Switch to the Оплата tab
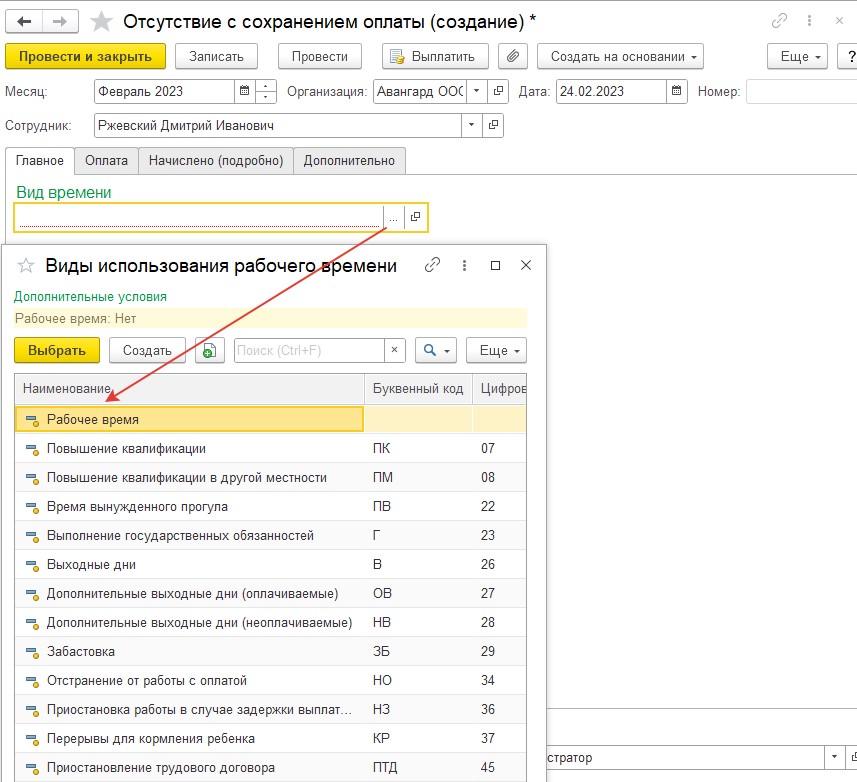Viewport: 857px width, 782px height. click(107, 161)
